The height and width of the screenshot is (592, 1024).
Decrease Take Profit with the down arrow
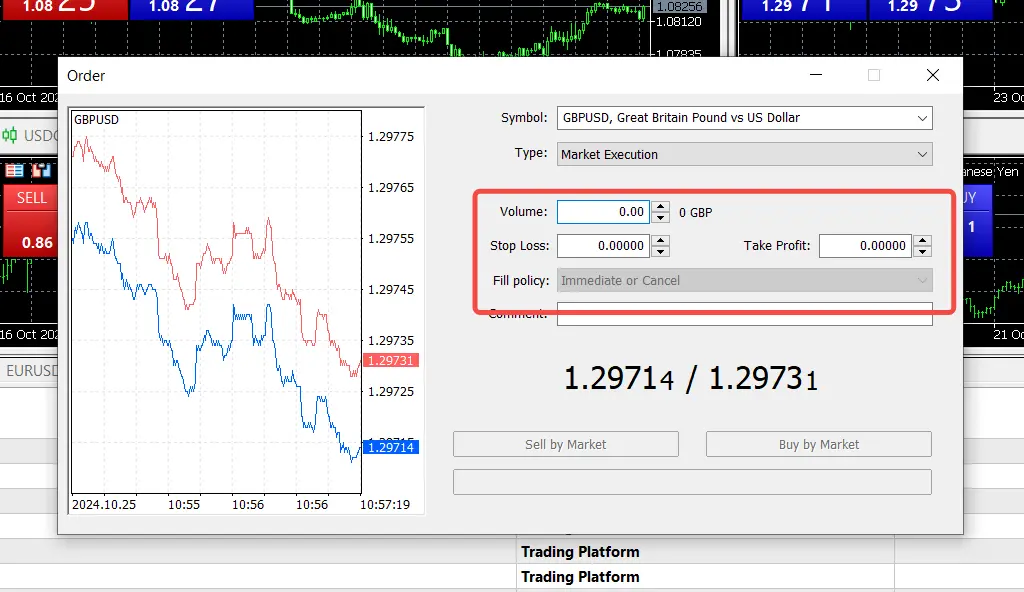(x=922, y=251)
